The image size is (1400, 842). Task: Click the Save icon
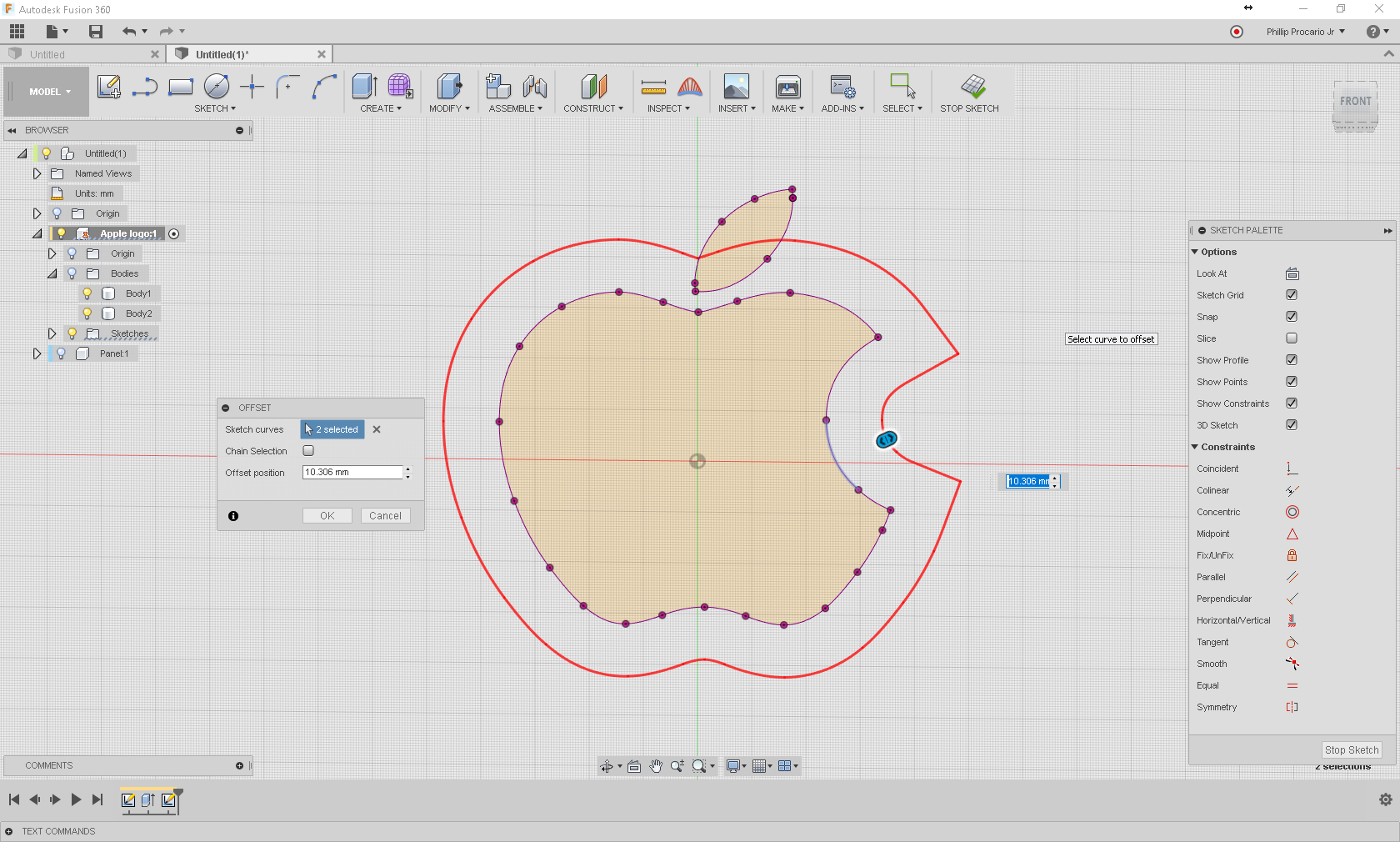(96, 32)
